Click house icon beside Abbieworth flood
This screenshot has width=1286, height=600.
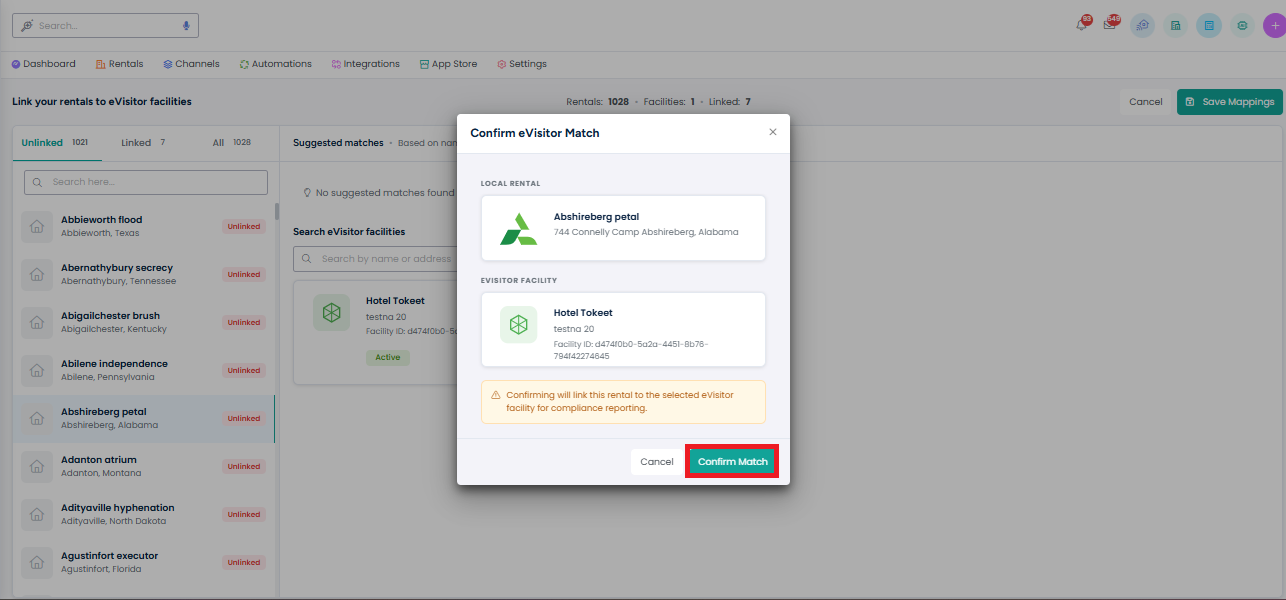coord(37,226)
